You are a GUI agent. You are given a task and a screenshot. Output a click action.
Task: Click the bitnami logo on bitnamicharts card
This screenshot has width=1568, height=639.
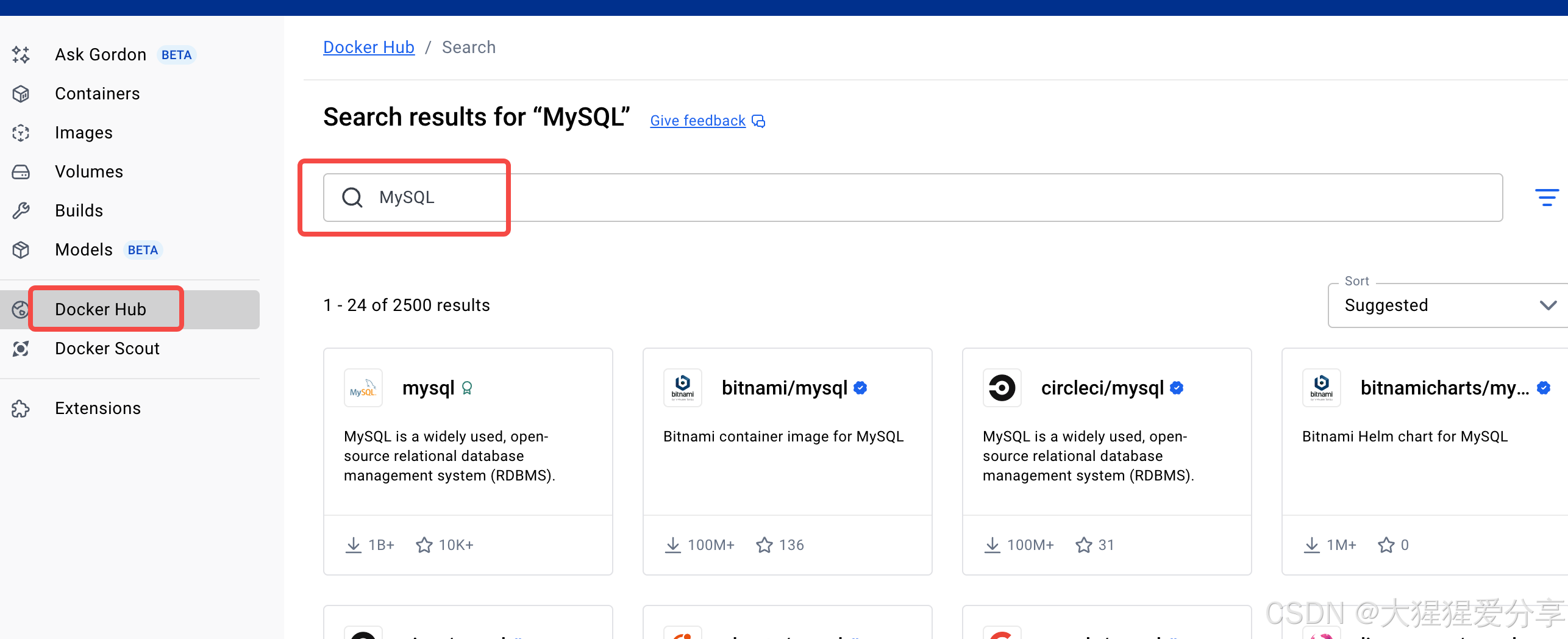[x=1322, y=388]
